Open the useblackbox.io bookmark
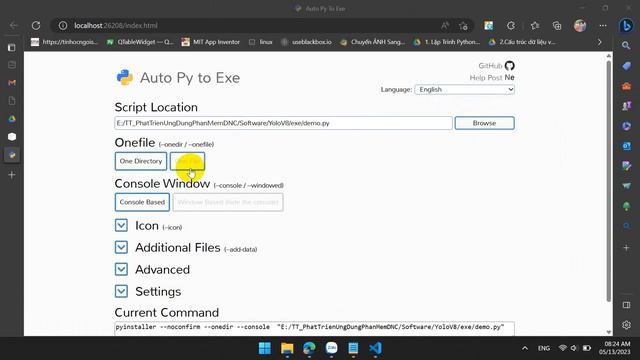 306,42
